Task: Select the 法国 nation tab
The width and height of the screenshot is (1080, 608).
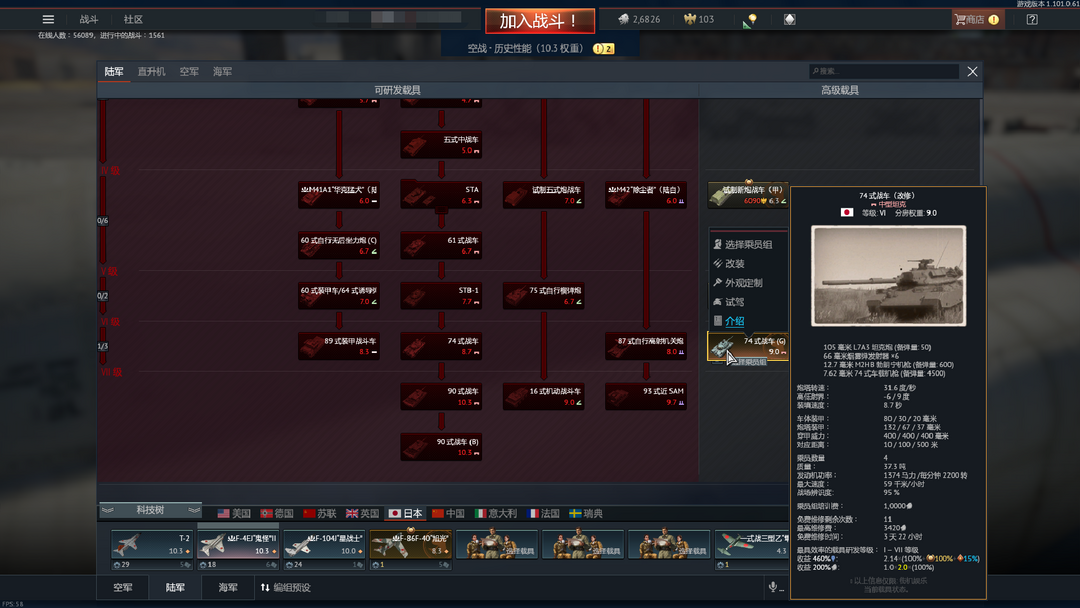Action: click(543, 514)
